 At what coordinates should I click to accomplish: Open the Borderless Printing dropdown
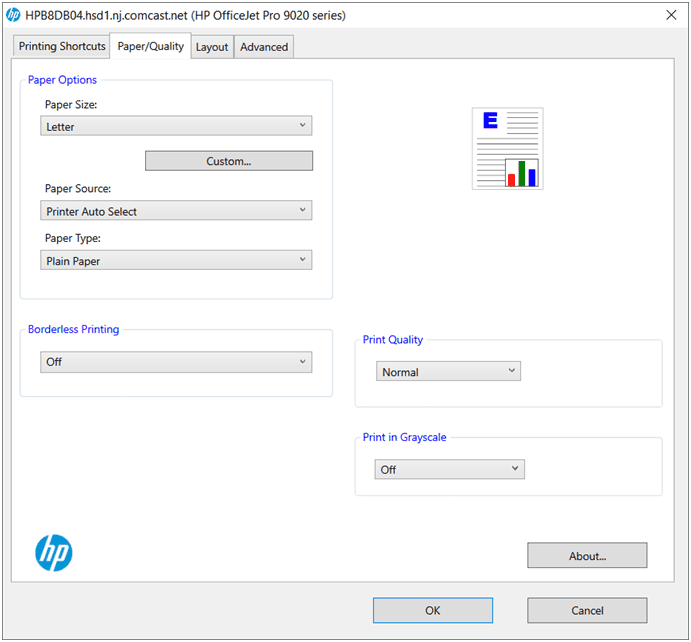176,362
